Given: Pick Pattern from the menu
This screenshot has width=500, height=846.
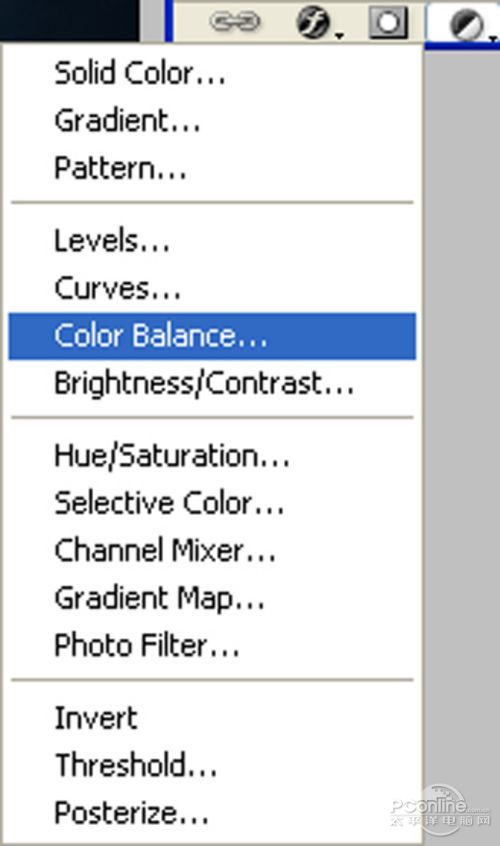Looking at the screenshot, I should point(212,167).
